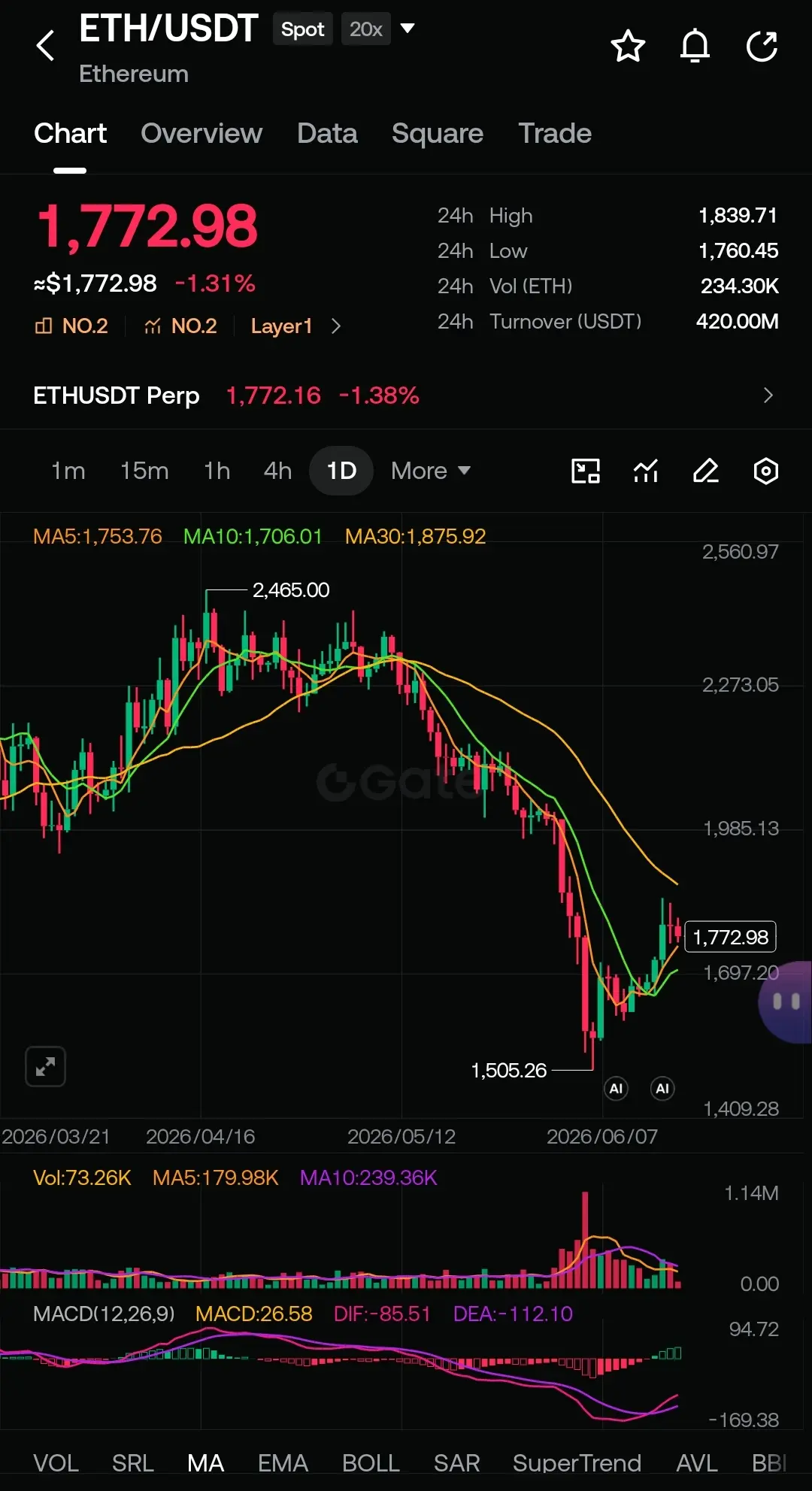
Task: Toggle the VOL indicator
Action: click(56, 1463)
